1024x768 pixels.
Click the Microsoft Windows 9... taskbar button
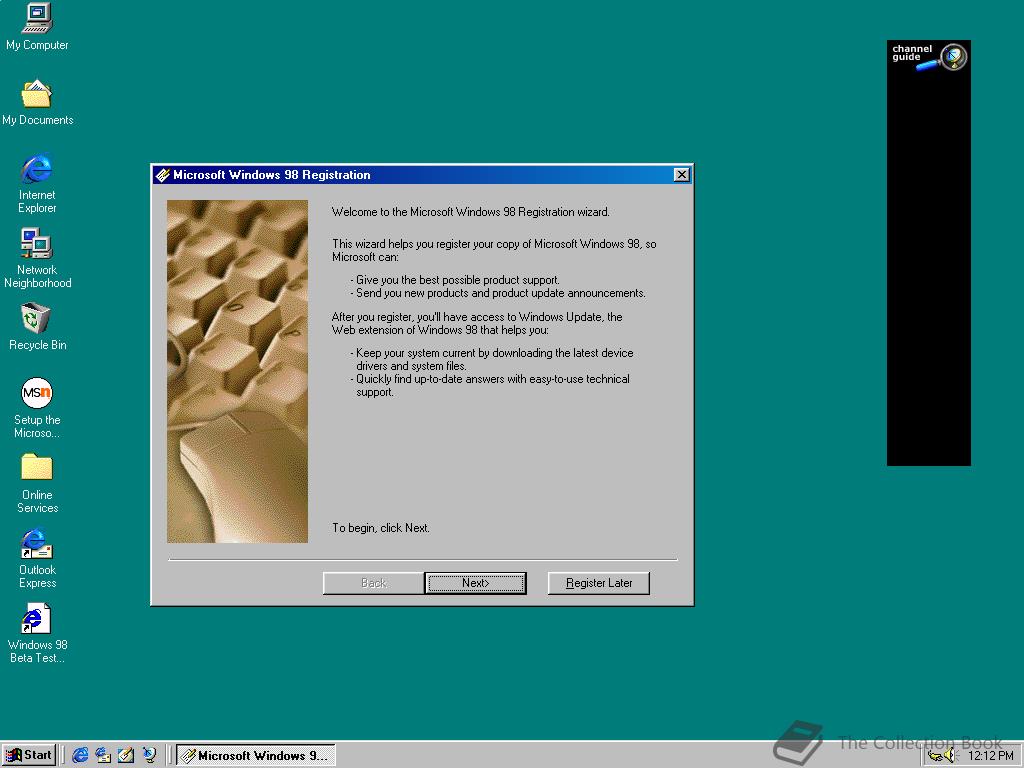coord(256,755)
